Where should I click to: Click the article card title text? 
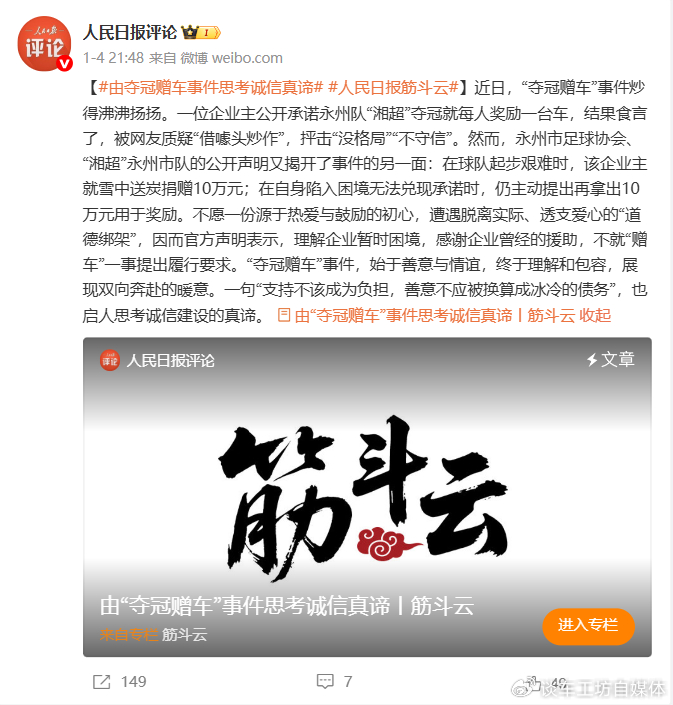click(287, 605)
